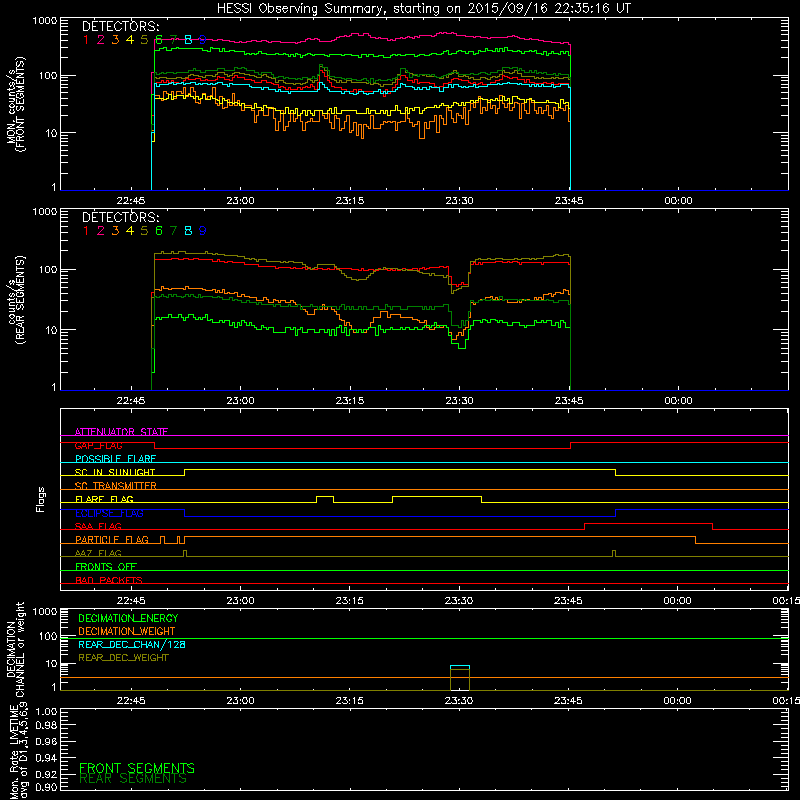Select red detector number 1 in the rear segments legend

click(86, 231)
